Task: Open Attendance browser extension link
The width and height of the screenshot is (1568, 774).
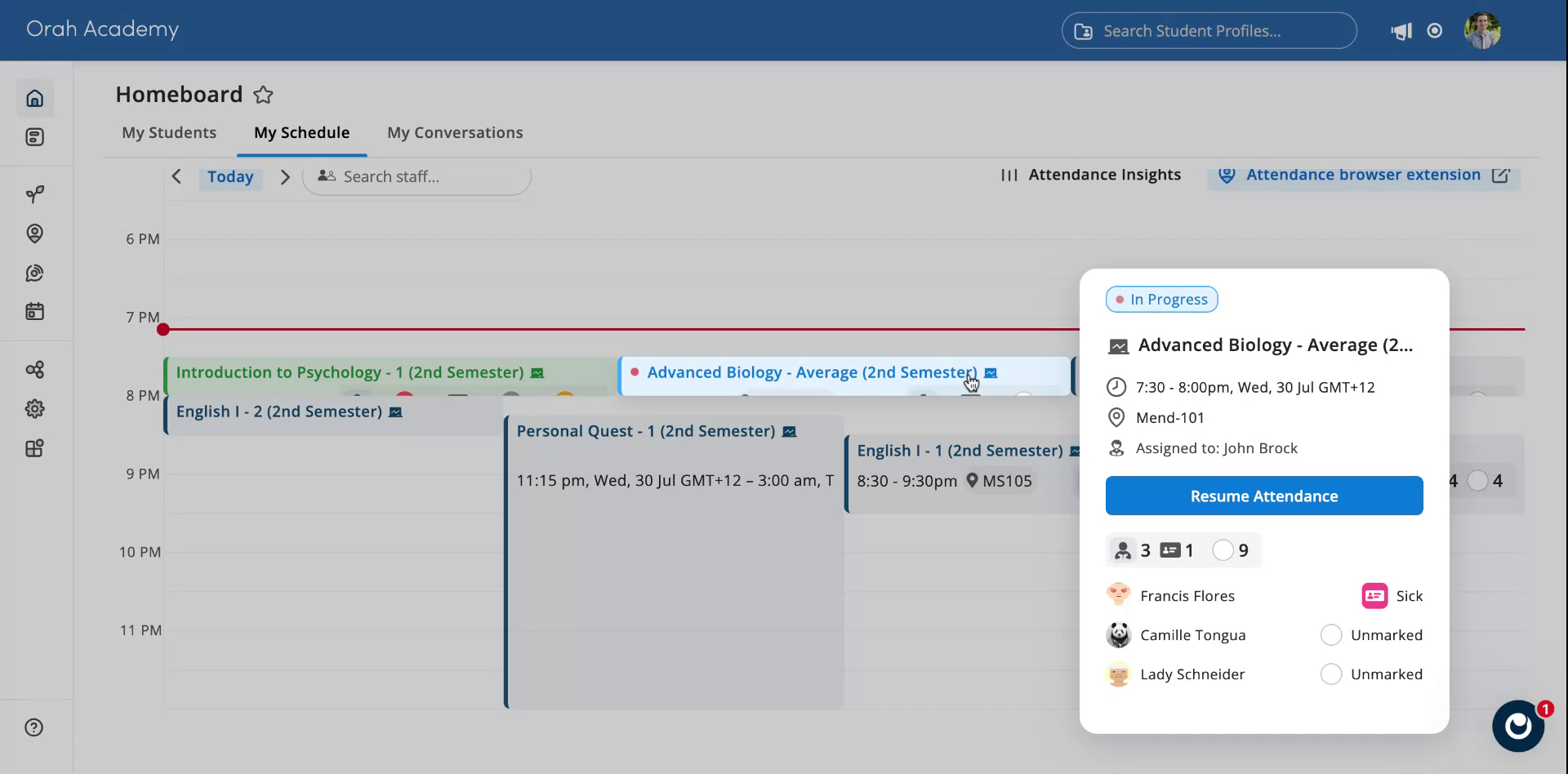Action: tap(1363, 175)
